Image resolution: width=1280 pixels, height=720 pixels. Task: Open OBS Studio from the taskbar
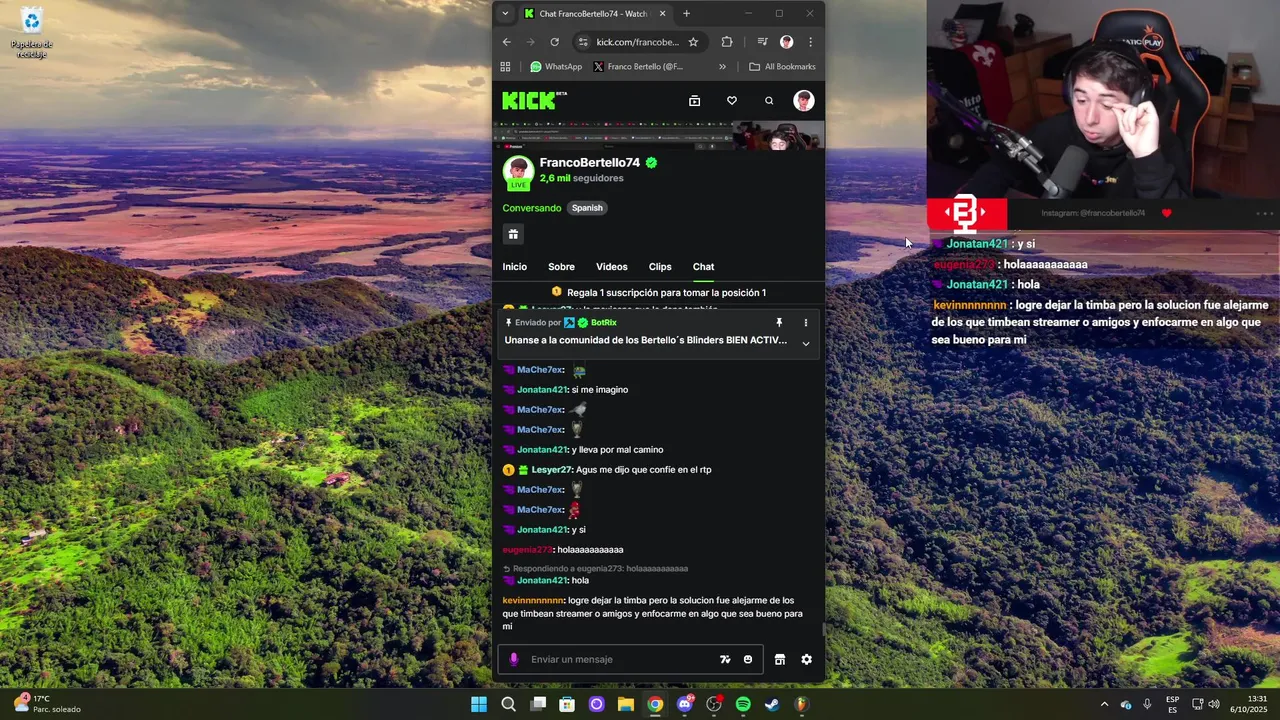[714, 704]
